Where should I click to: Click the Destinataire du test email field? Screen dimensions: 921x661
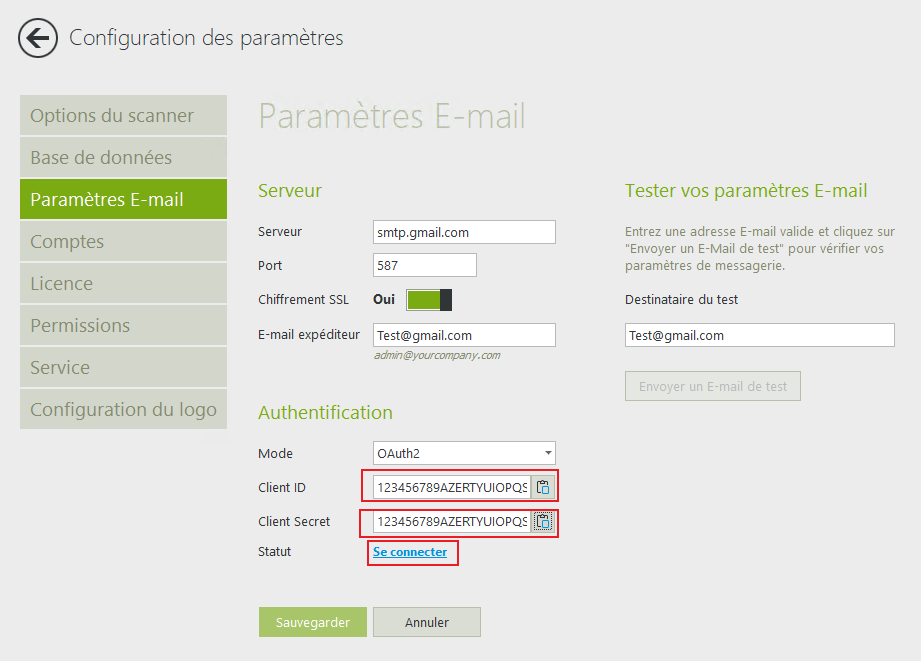point(759,336)
